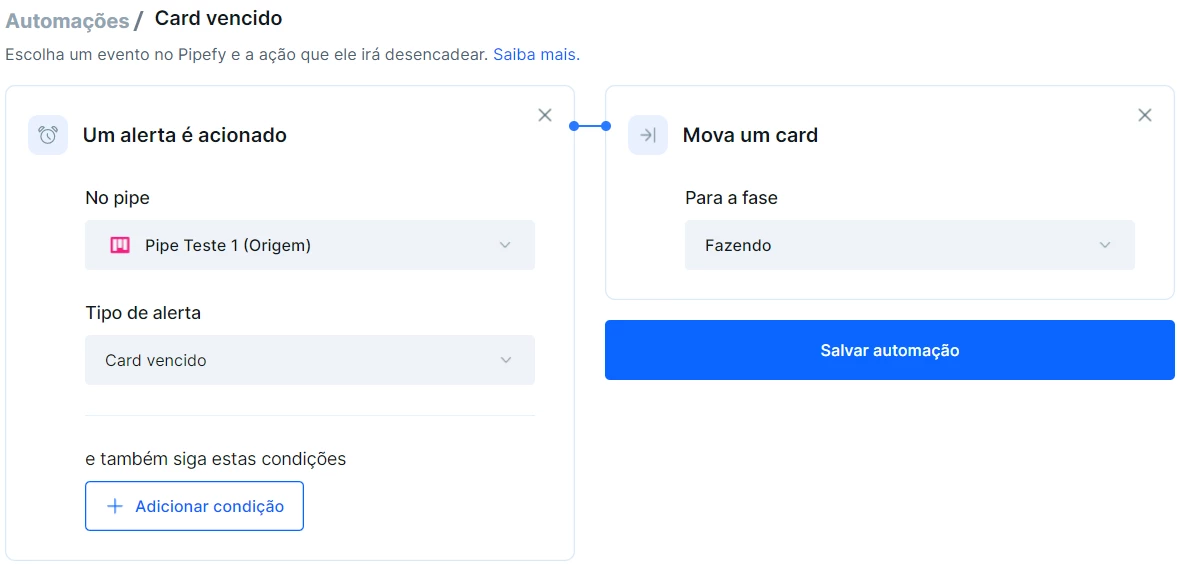Screen dimensions: 1185x565
Task: Open the Fazendo phase dropdown
Action: tap(910, 245)
